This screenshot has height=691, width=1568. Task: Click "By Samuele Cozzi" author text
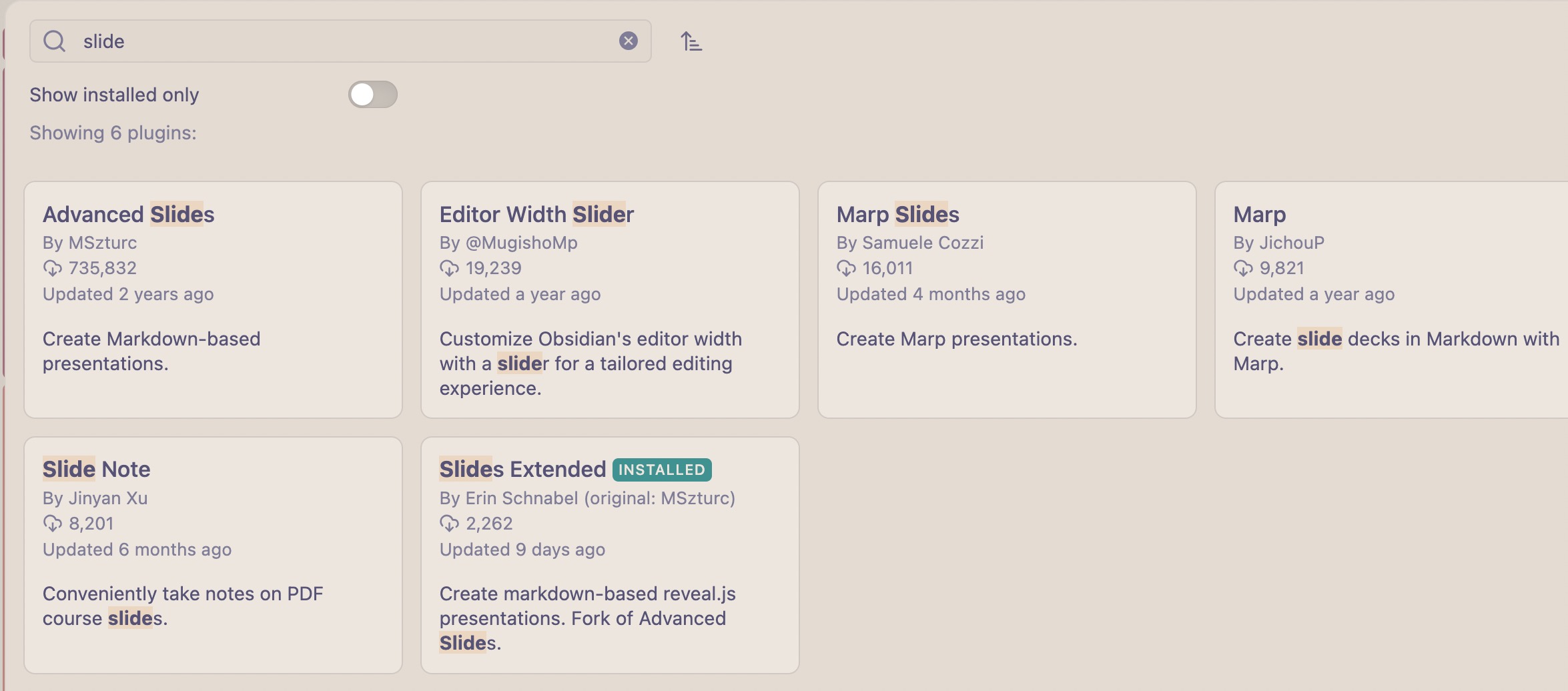[910, 243]
